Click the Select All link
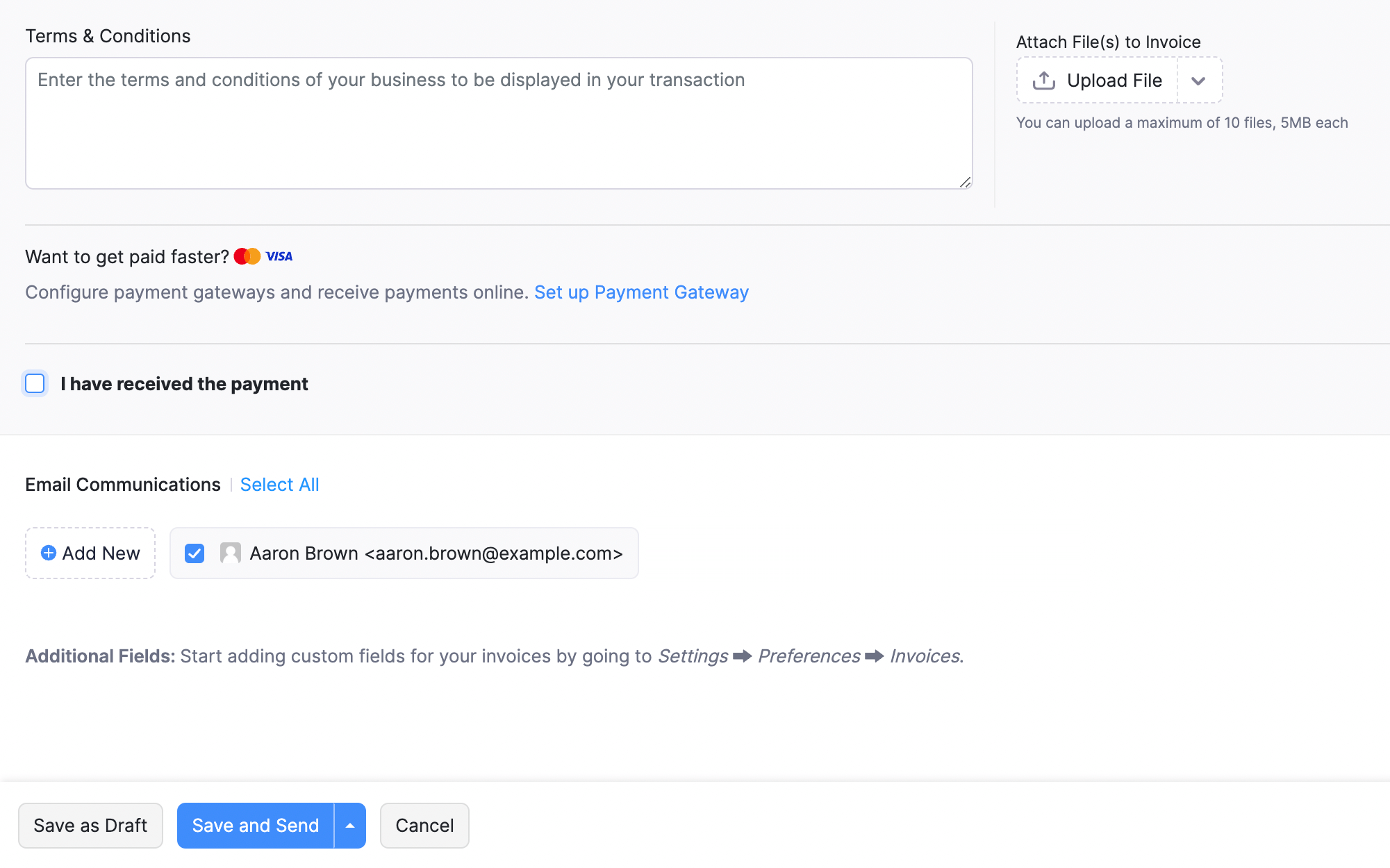Image resolution: width=1390 pixels, height=868 pixels. point(279,484)
